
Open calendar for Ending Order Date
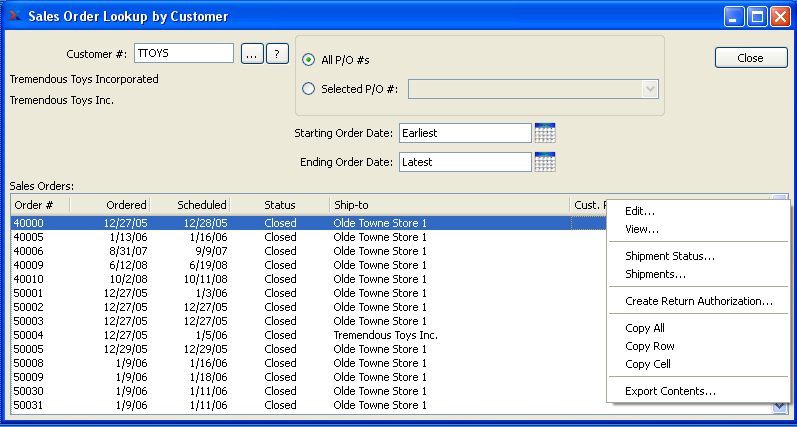545,161
